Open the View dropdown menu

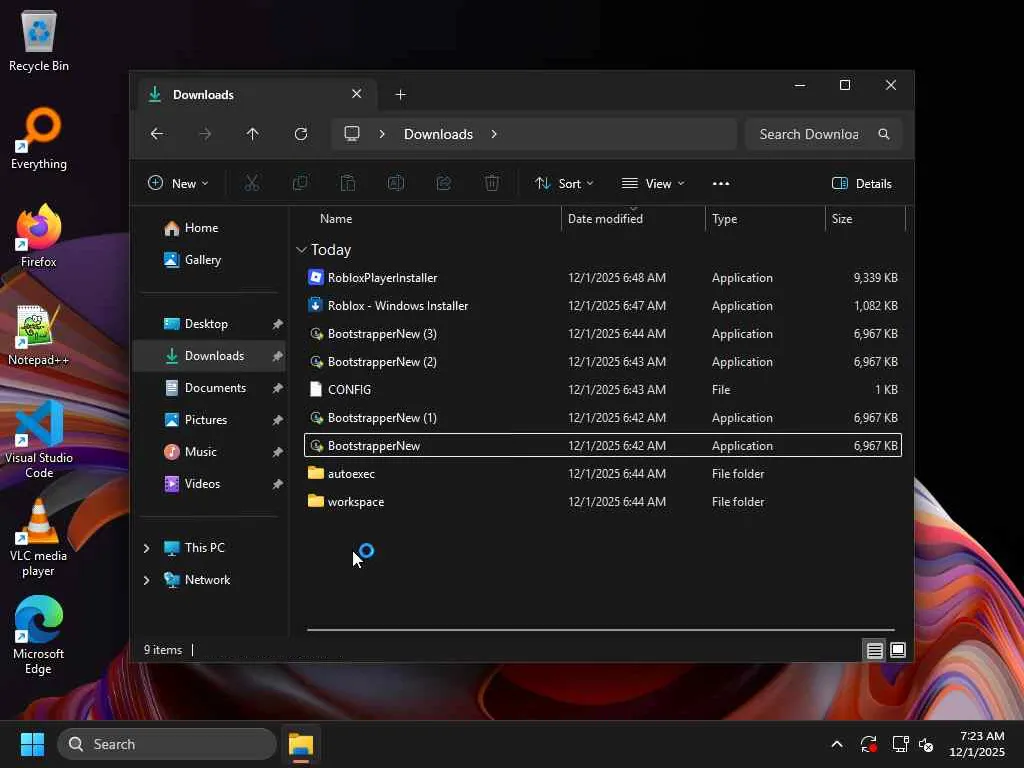pyautogui.click(x=653, y=183)
